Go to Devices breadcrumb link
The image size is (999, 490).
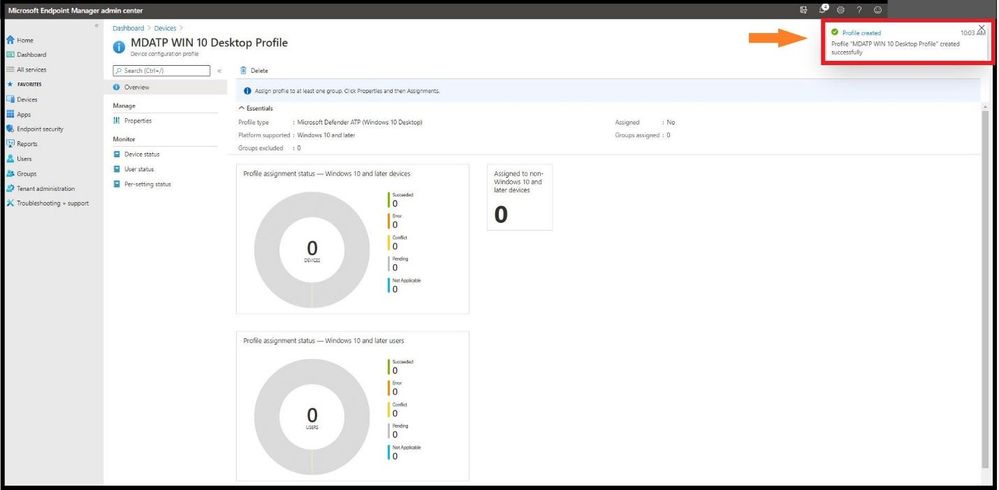point(165,28)
